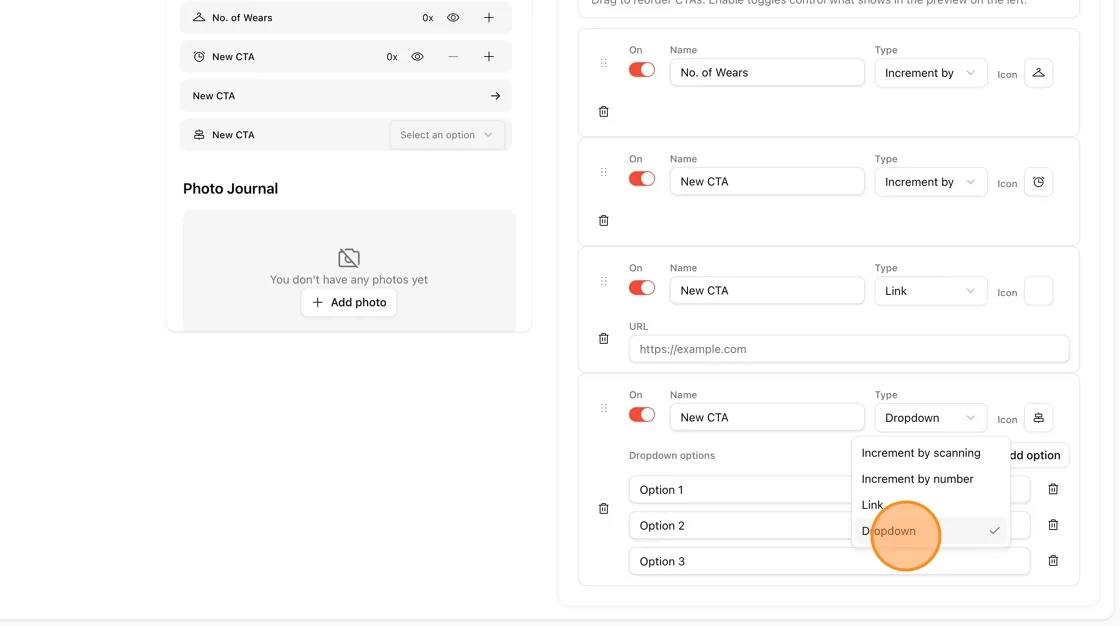Change the stamp icon of Dropdown CTA
1120x626 pixels.
click(x=1038, y=418)
